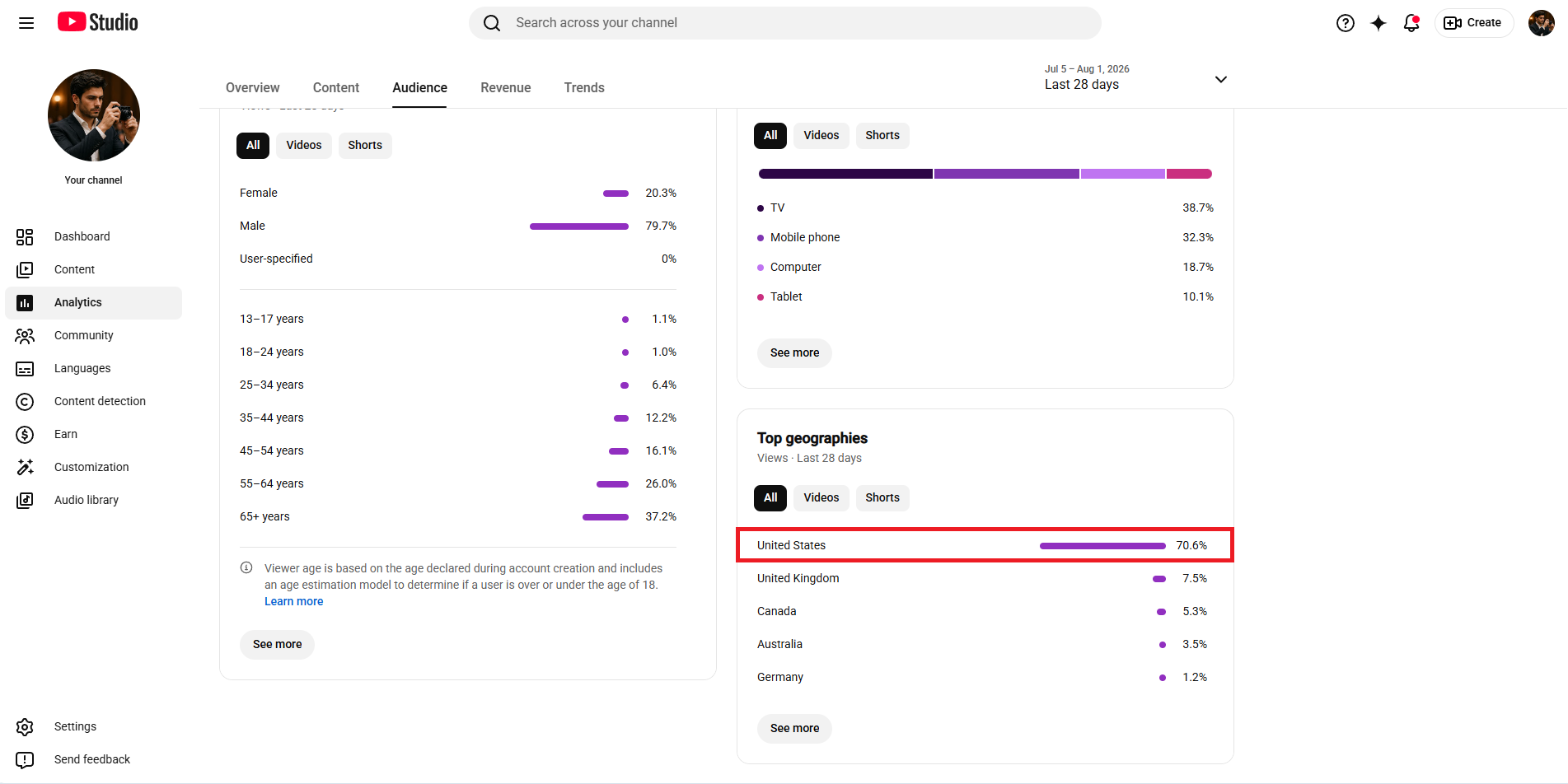Select All filter in Top geographies card
The image size is (1568, 784).
770,498
